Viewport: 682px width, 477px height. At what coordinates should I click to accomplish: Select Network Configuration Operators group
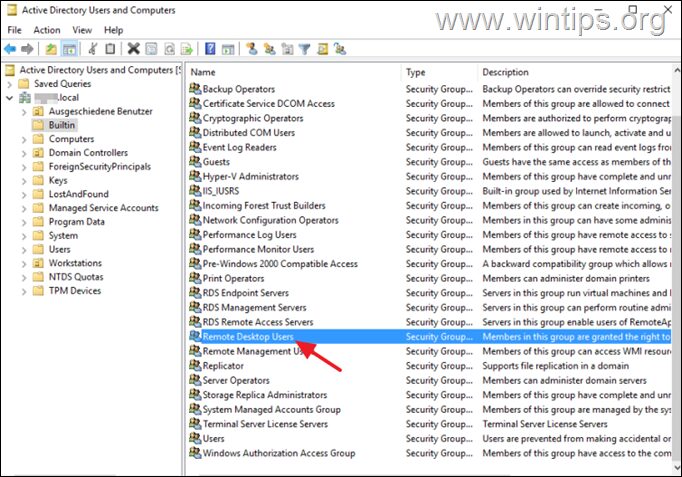270,220
